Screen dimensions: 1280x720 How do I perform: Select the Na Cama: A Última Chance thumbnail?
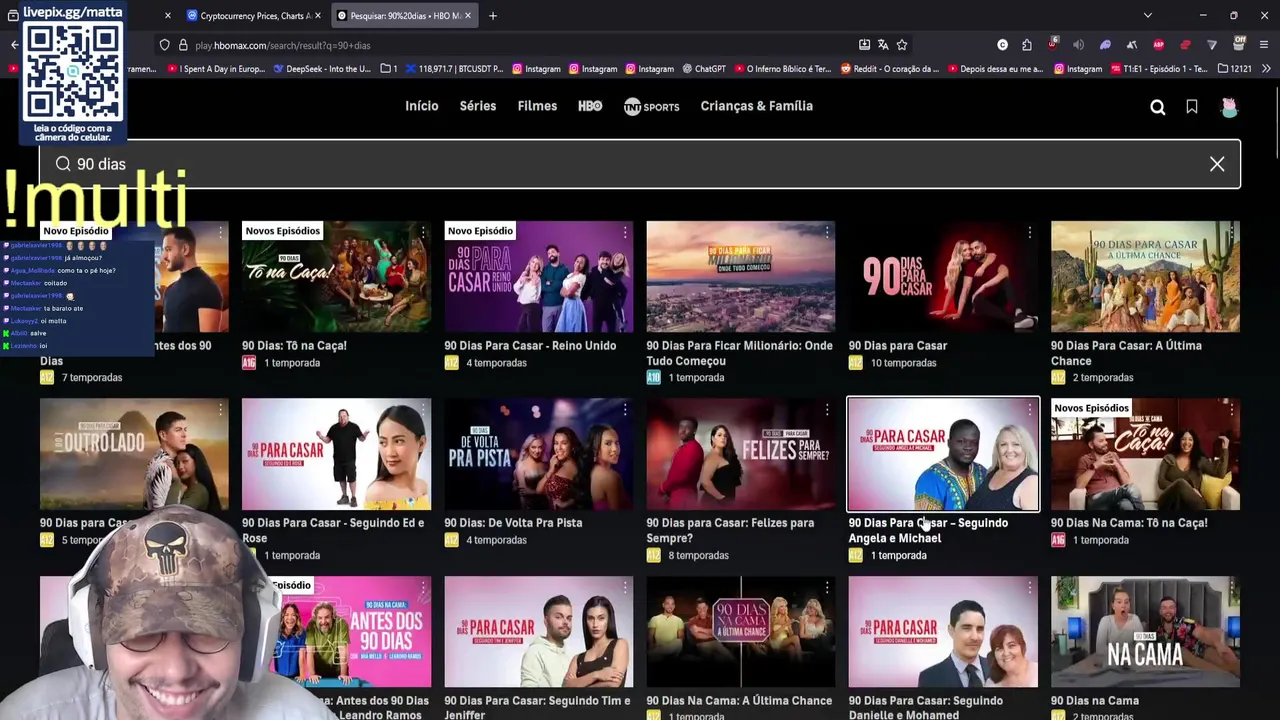(x=740, y=631)
